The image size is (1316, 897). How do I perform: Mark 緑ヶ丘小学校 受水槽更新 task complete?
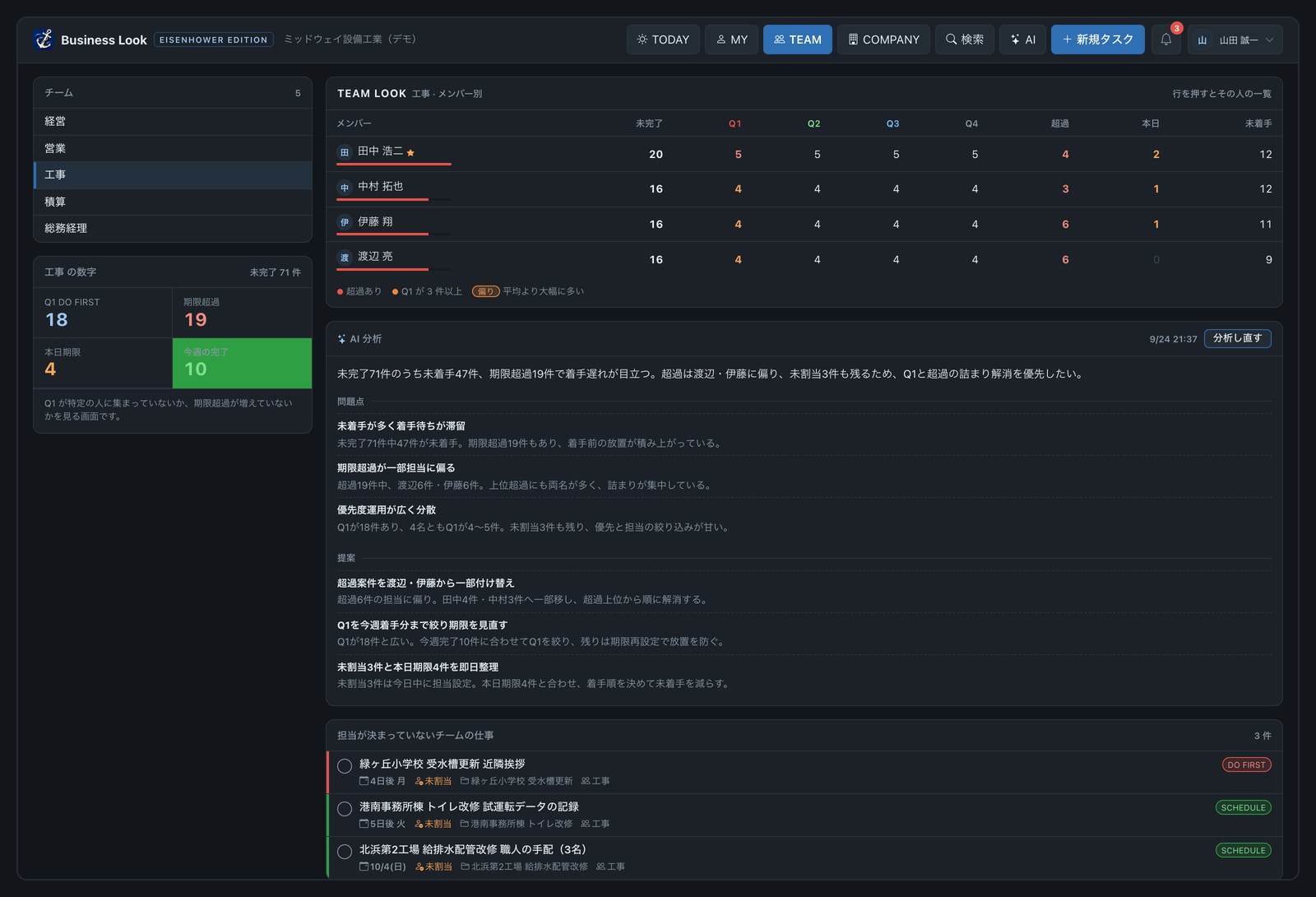pyautogui.click(x=345, y=766)
